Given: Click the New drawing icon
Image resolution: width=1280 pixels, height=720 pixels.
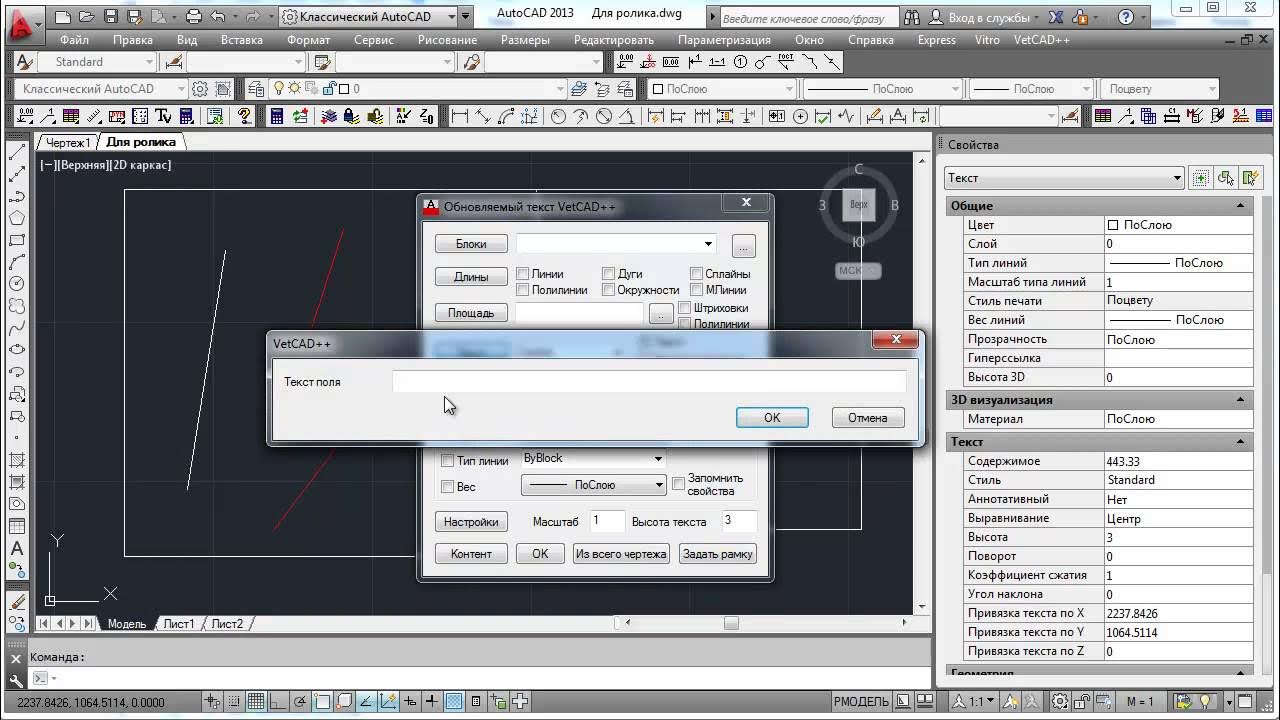Looking at the screenshot, I should coord(63,16).
